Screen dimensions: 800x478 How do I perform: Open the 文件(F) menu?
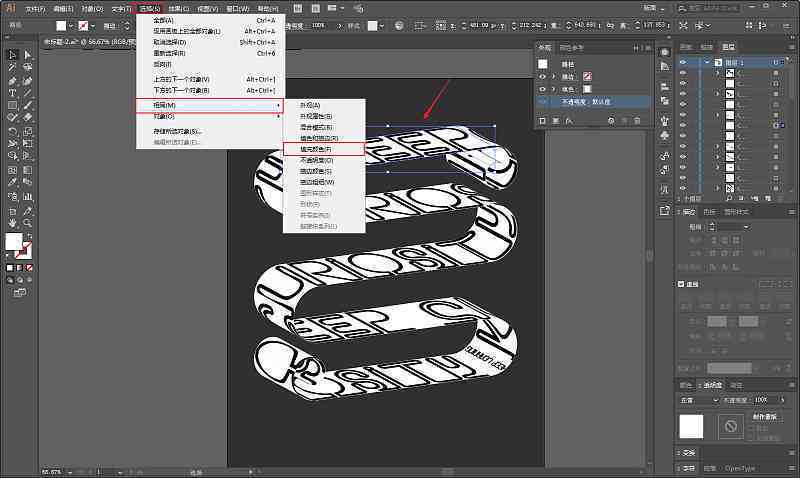pos(35,9)
